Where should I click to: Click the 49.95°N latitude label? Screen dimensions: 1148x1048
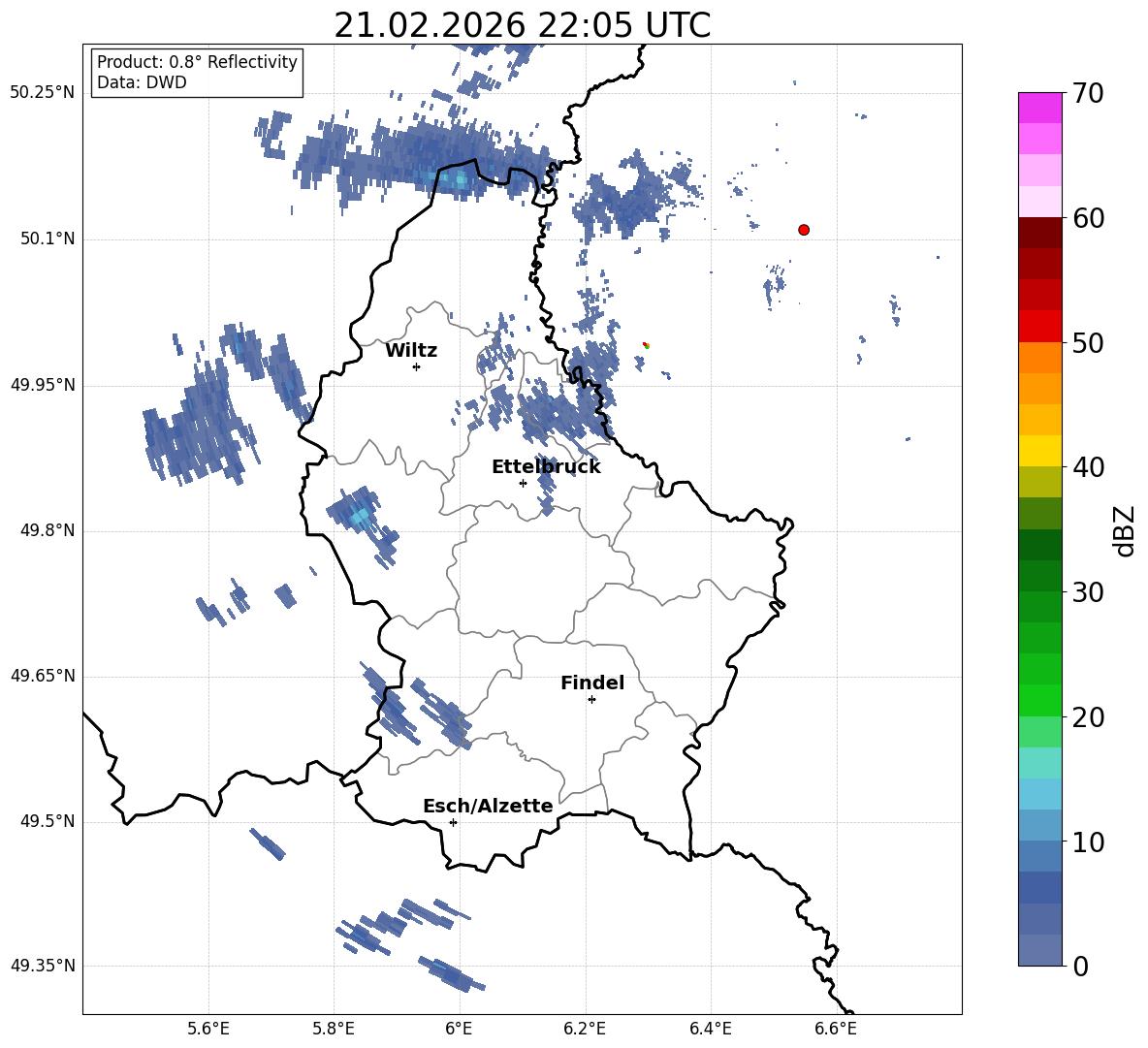coord(43,385)
